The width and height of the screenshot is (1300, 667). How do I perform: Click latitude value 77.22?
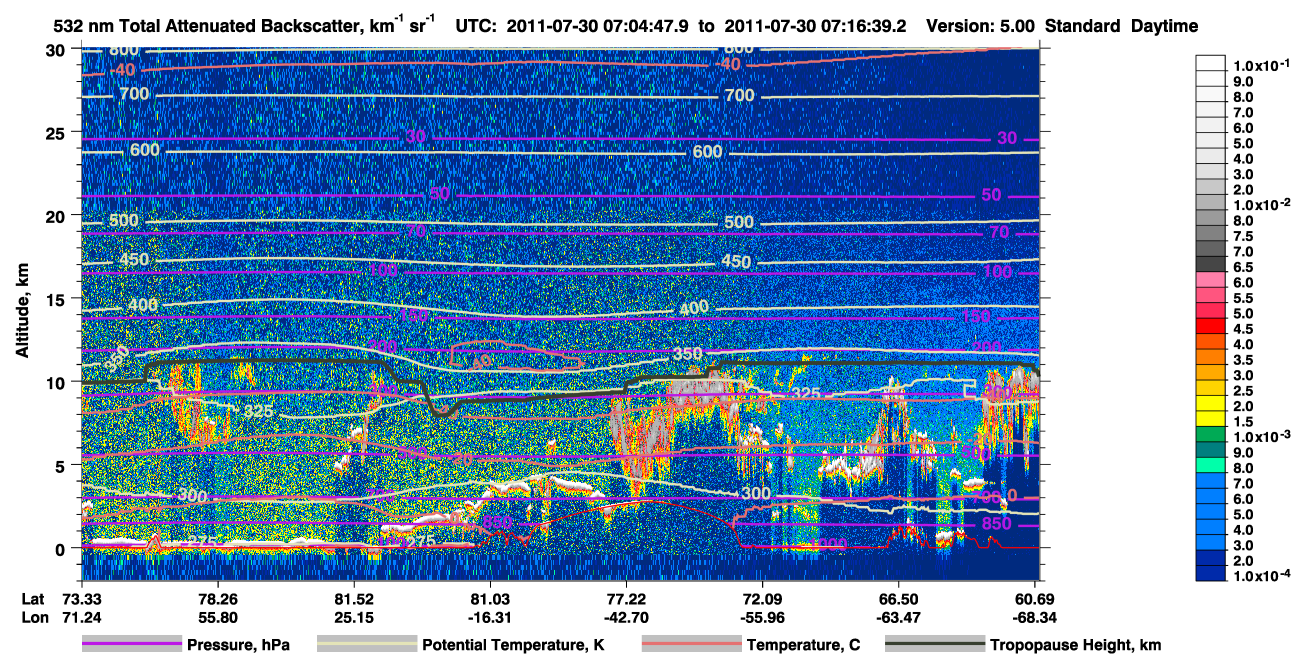[626, 598]
